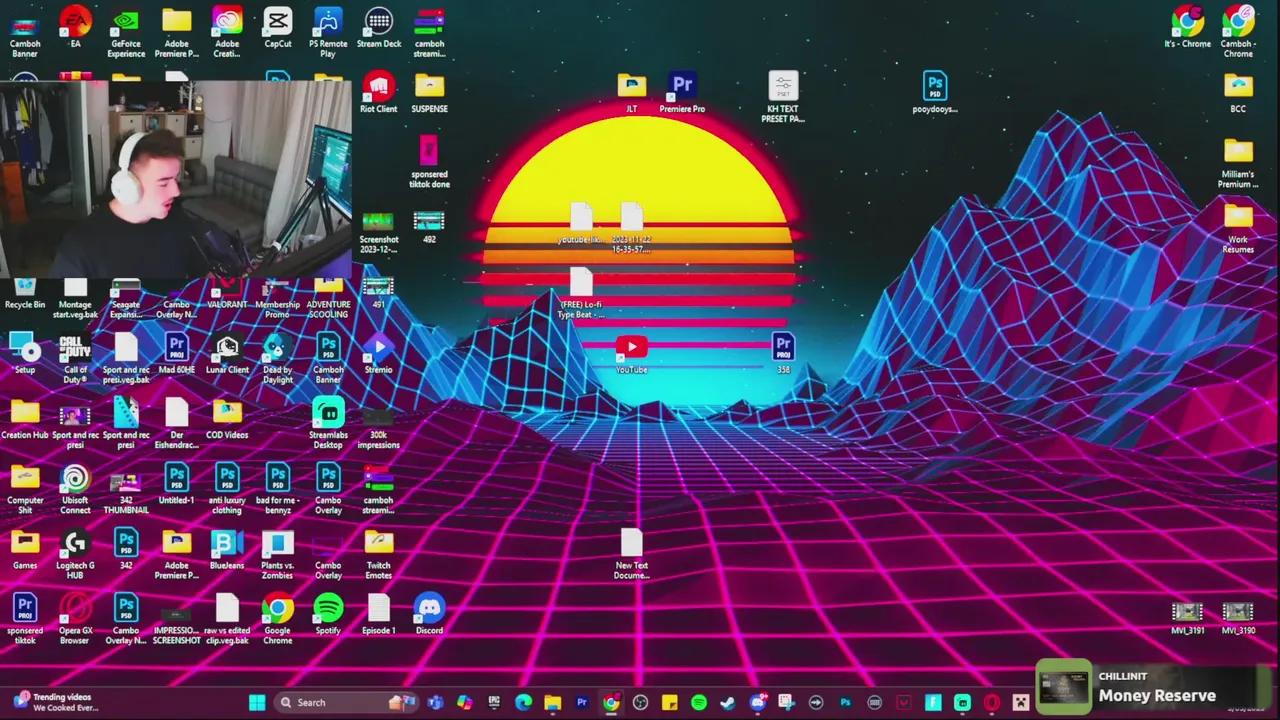Select the MVI_3190 video file
The width and height of the screenshot is (1280, 720).
[1238, 618]
